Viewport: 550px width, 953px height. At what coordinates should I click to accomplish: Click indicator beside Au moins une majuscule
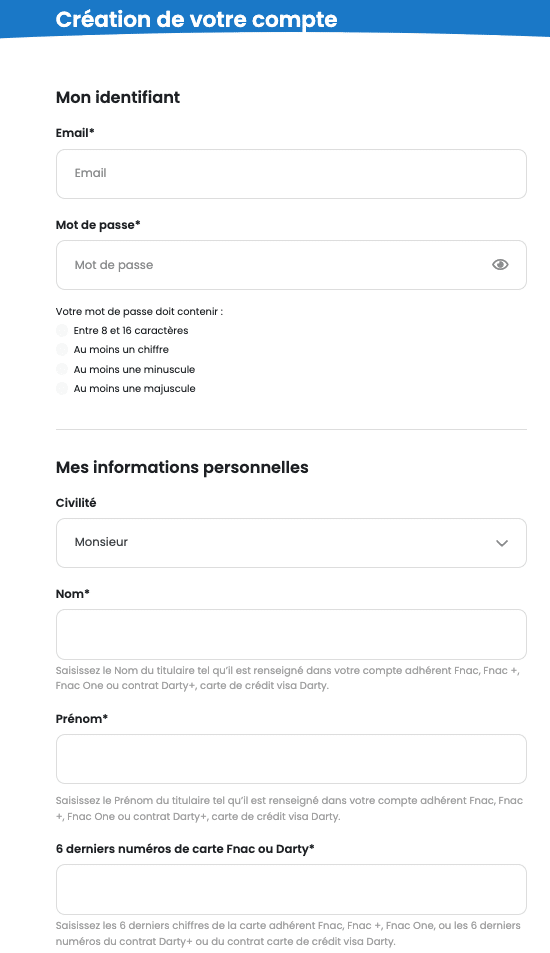coord(61,388)
